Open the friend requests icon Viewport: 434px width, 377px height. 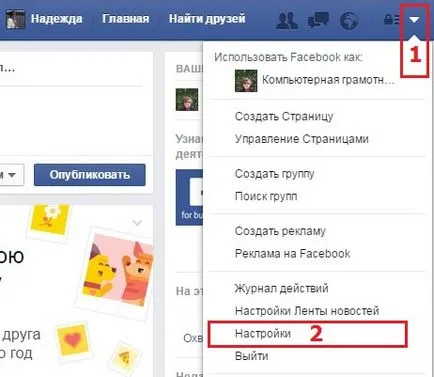coord(287,21)
